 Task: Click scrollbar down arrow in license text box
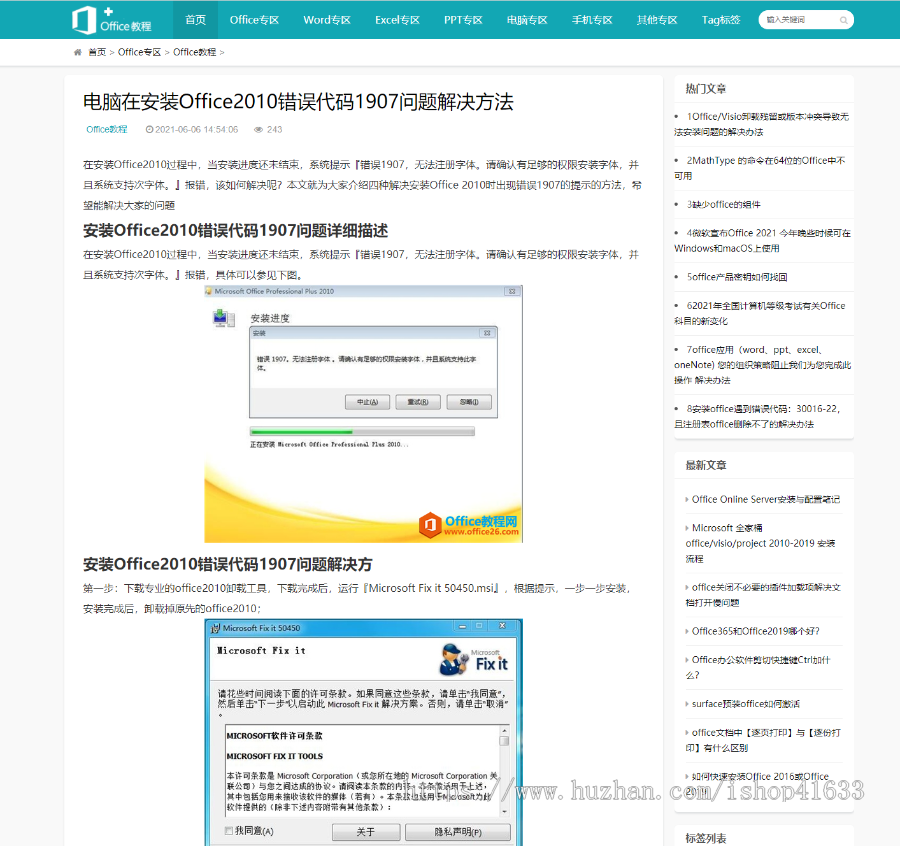point(504,811)
